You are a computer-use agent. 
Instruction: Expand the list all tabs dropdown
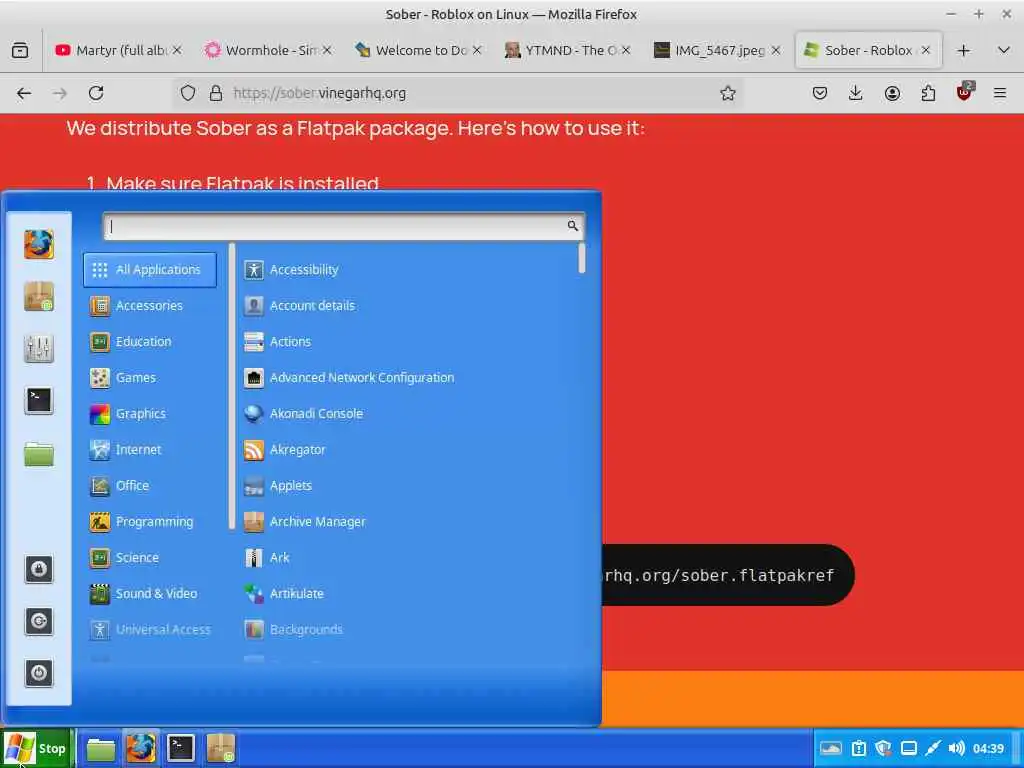[1004, 50]
